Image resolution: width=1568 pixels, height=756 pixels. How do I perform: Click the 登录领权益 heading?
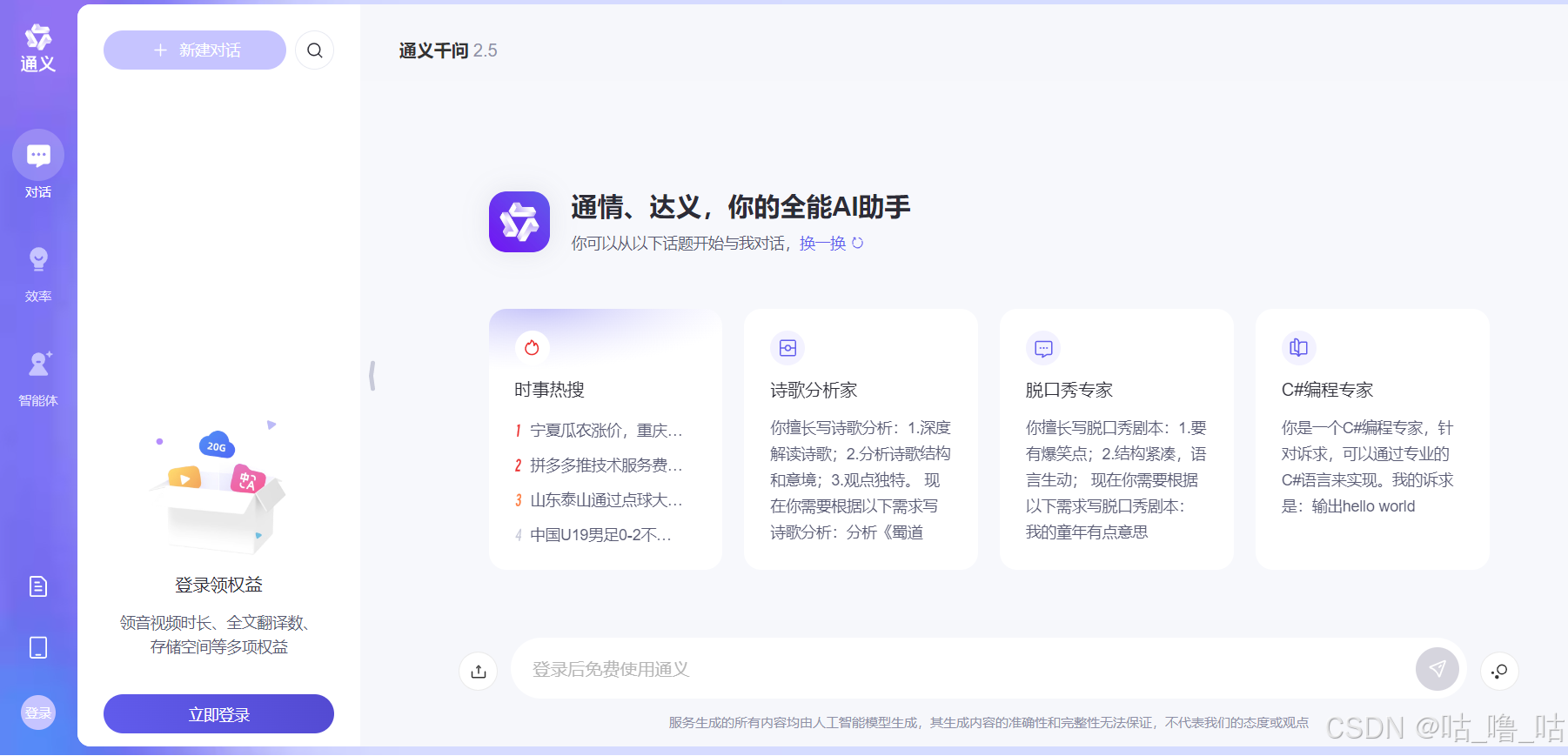click(x=218, y=585)
